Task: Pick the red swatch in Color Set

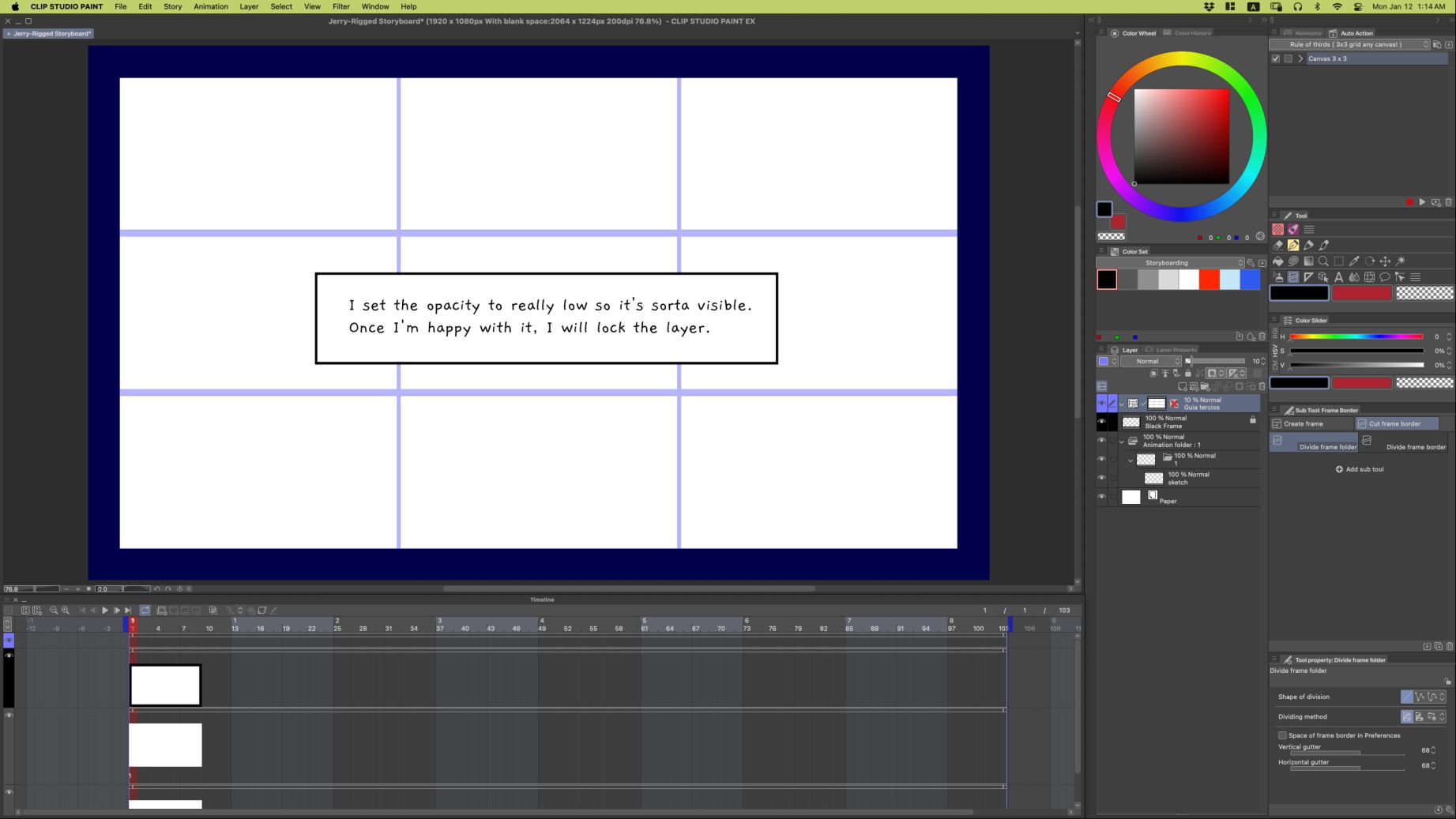Action: click(1209, 280)
